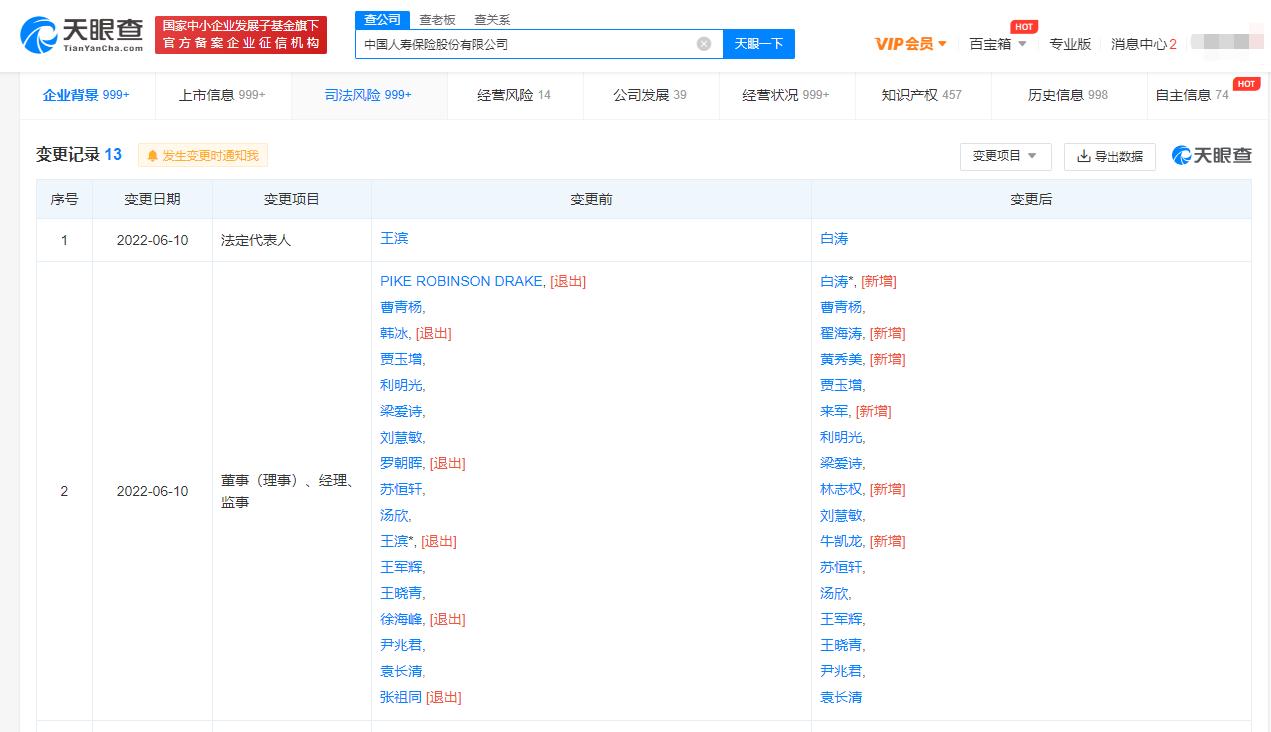The width and height of the screenshot is (1271, 732).
Task: Click the 国家中小企业发展子基金 red banner
Action: [241, 35]
